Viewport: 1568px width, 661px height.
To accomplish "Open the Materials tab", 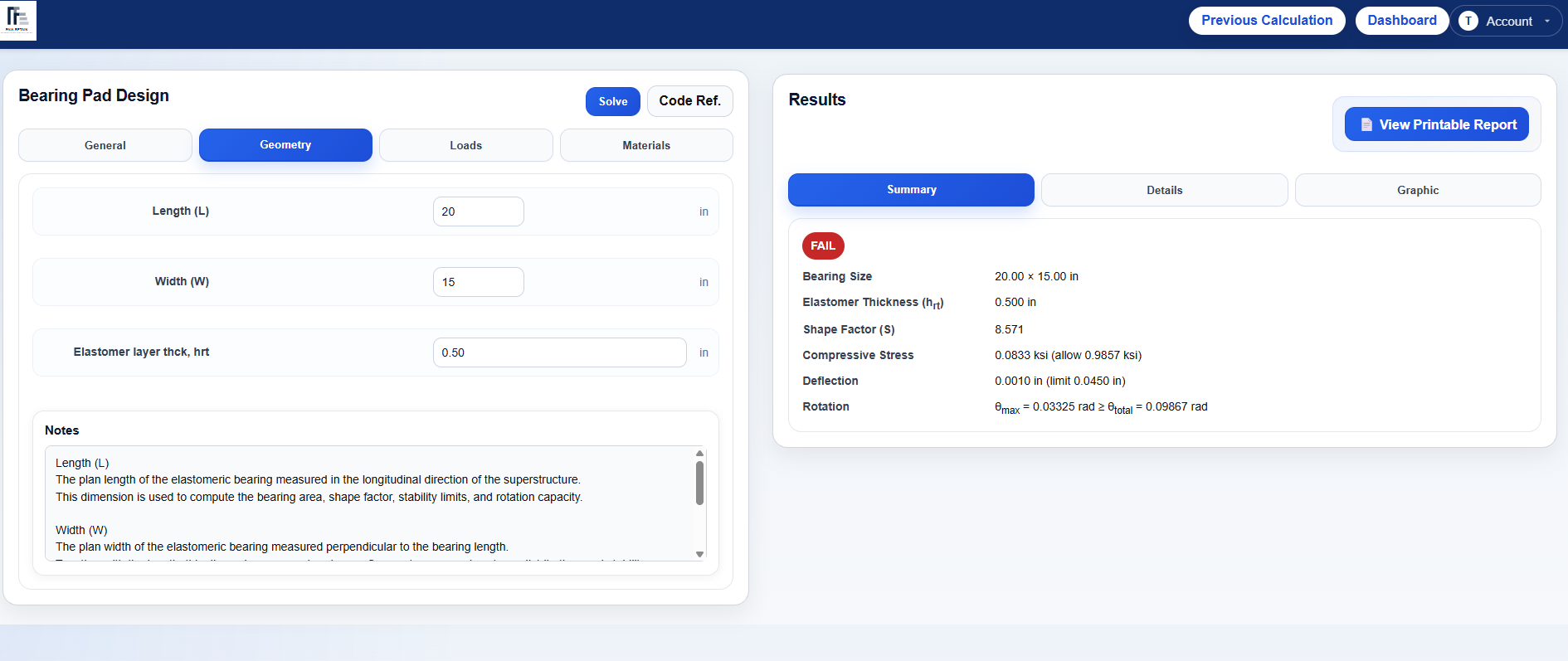I will [x=646, y=145].
